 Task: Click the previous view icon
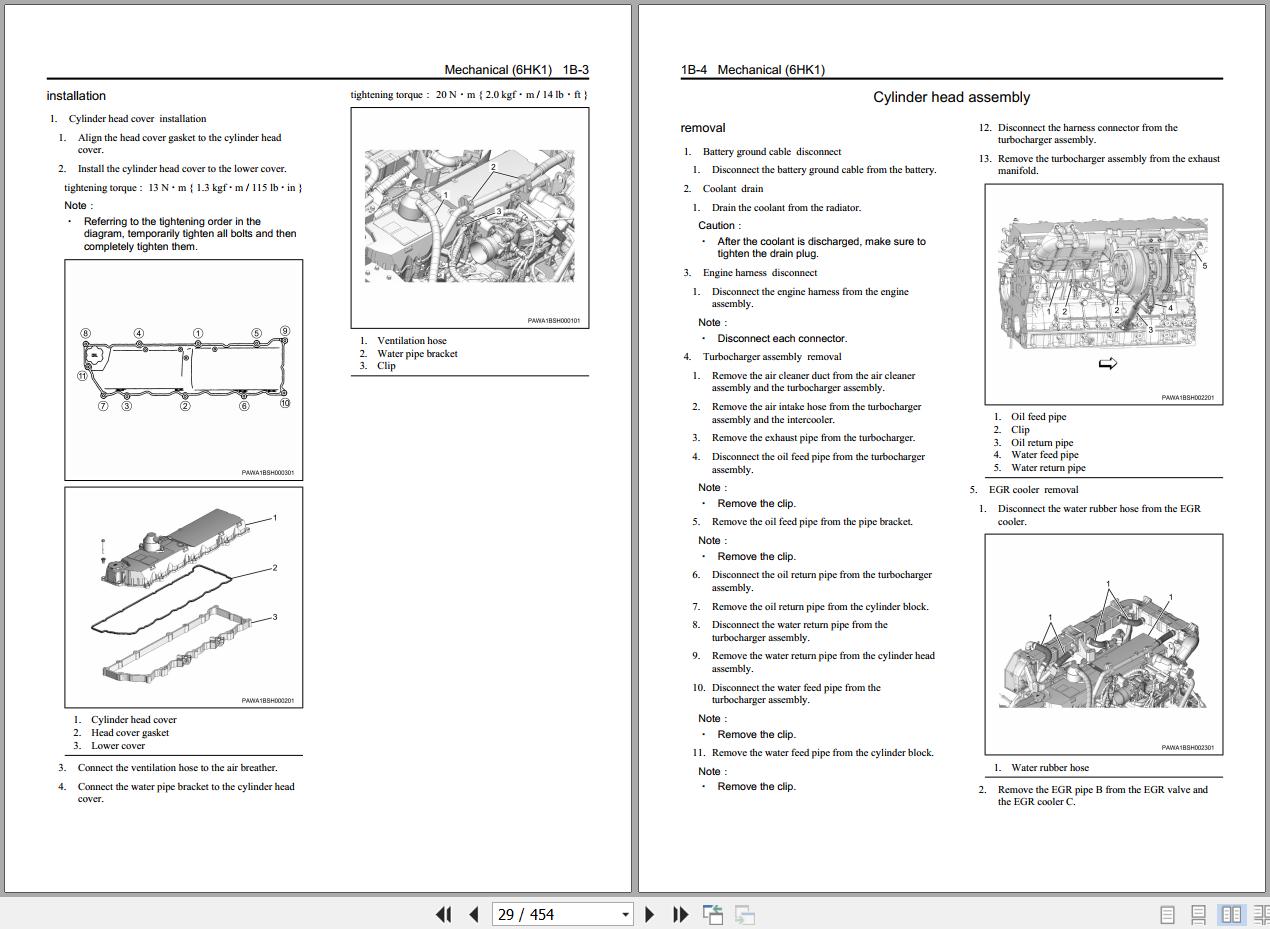click(713, 914)
